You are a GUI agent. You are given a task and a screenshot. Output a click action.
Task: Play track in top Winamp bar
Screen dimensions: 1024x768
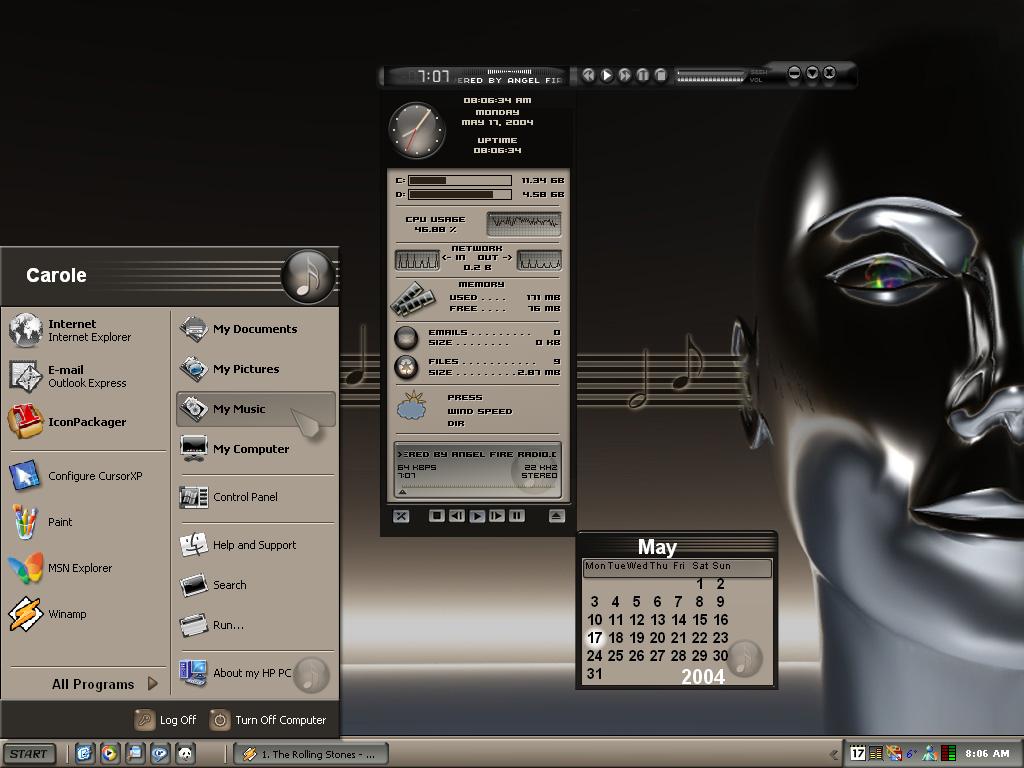pos(607,75)
